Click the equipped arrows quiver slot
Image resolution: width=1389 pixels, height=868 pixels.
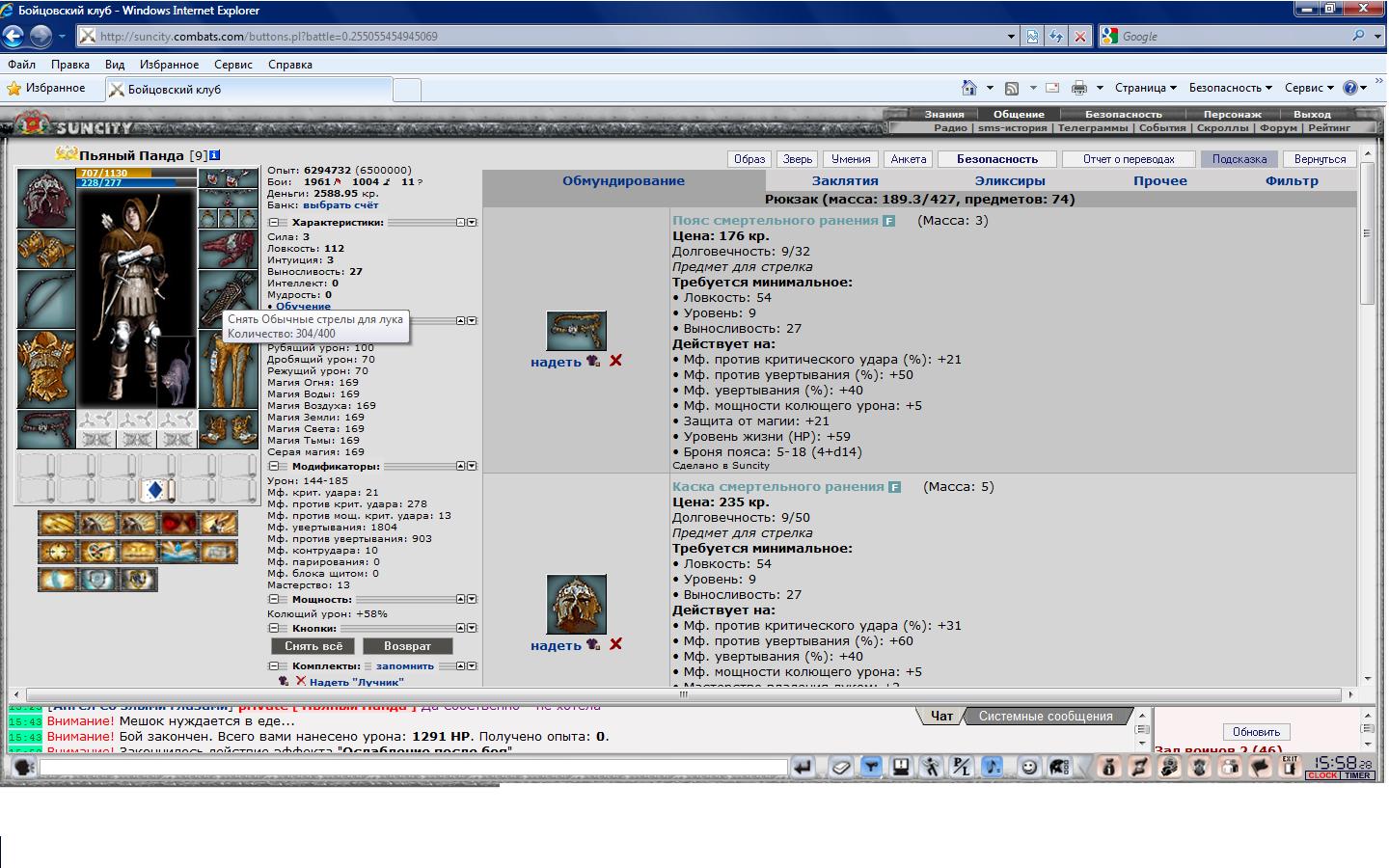pyautogui.click(x=229, y=298)
